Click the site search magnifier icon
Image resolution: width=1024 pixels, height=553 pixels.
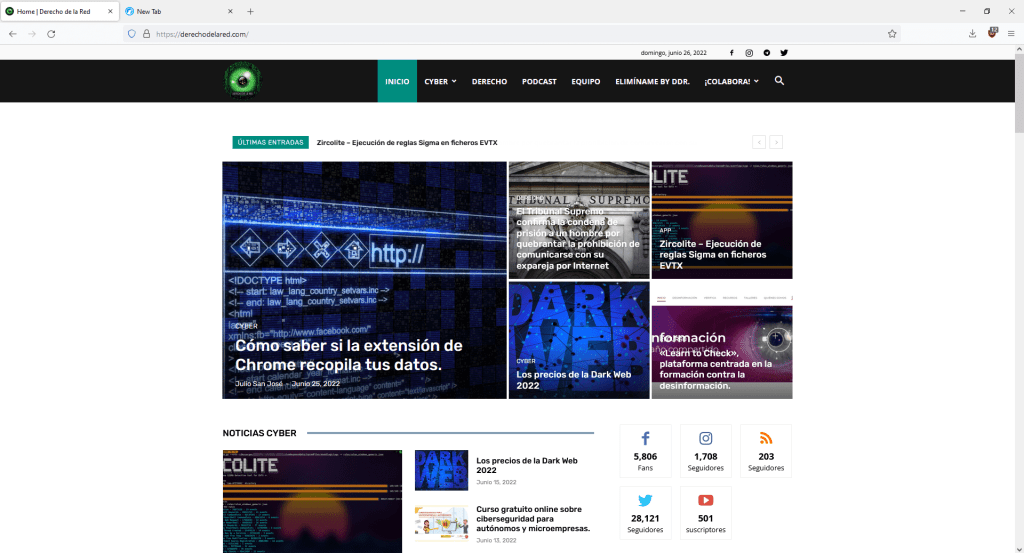pos(779,81)
